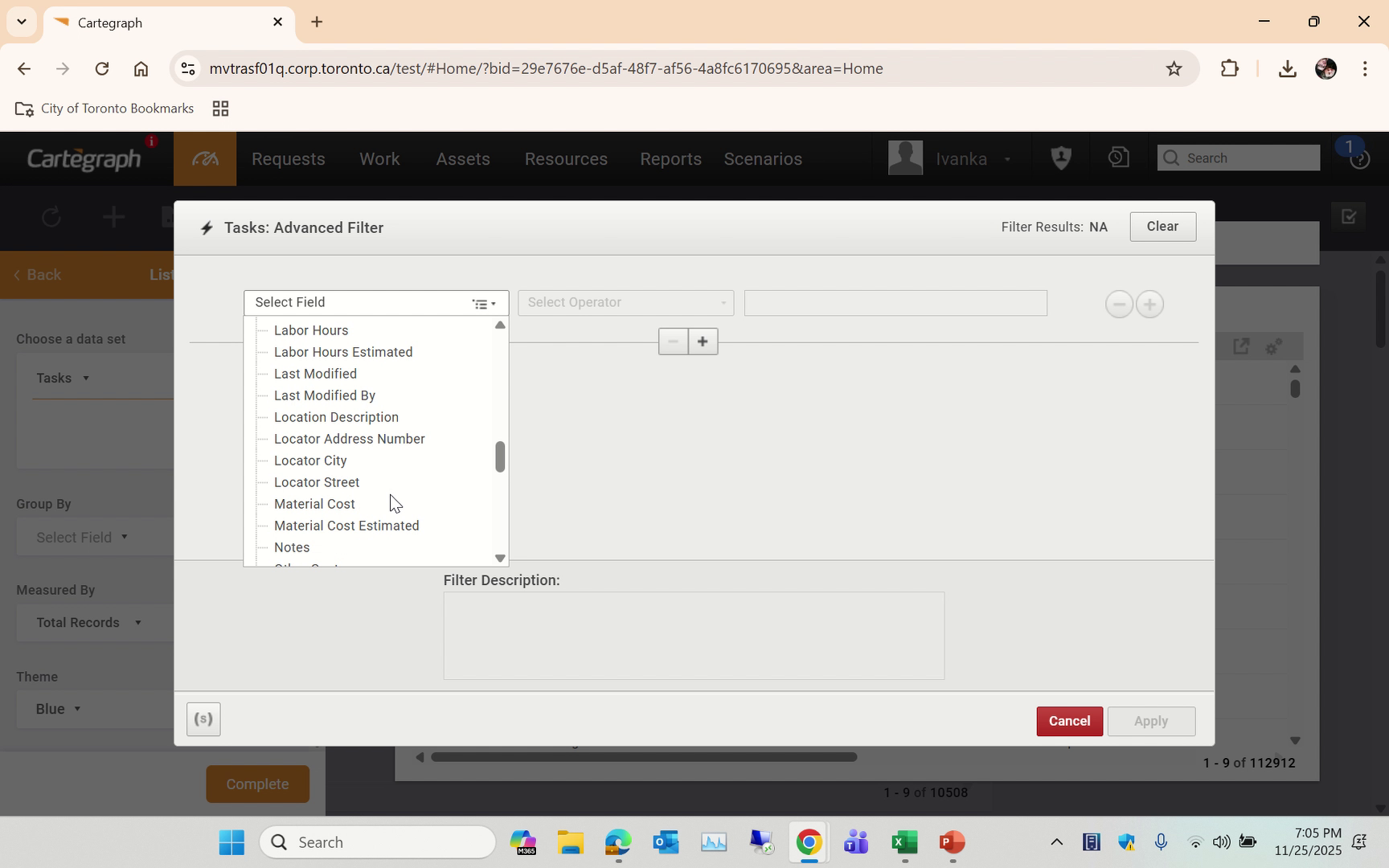Click the security shield icon
The height and width of the screenshot is (868, 1389).
coord(1060,158)
